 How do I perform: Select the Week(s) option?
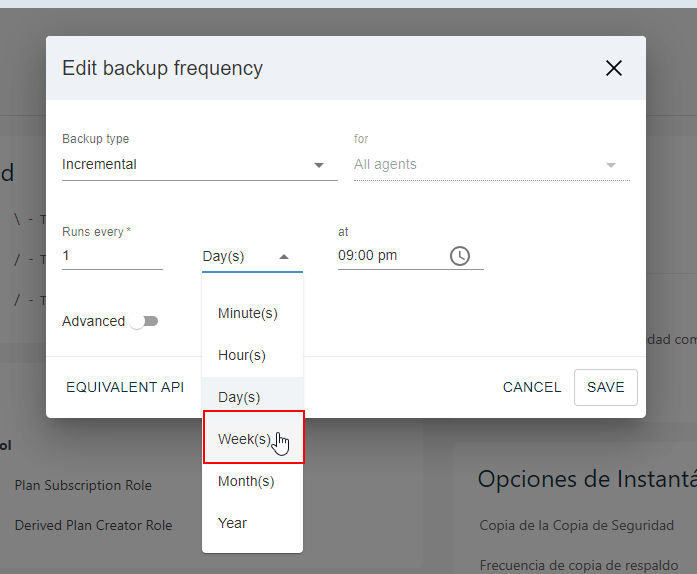point(245,439)
